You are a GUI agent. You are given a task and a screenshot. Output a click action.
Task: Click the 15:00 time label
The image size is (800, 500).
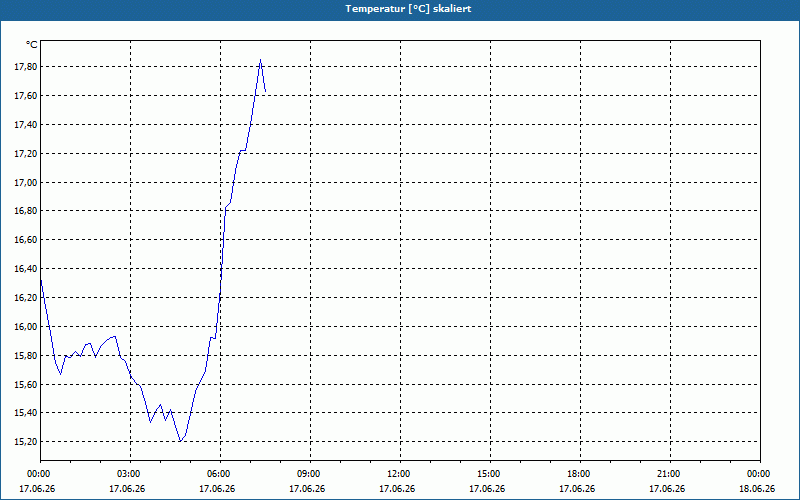point(490,474)
